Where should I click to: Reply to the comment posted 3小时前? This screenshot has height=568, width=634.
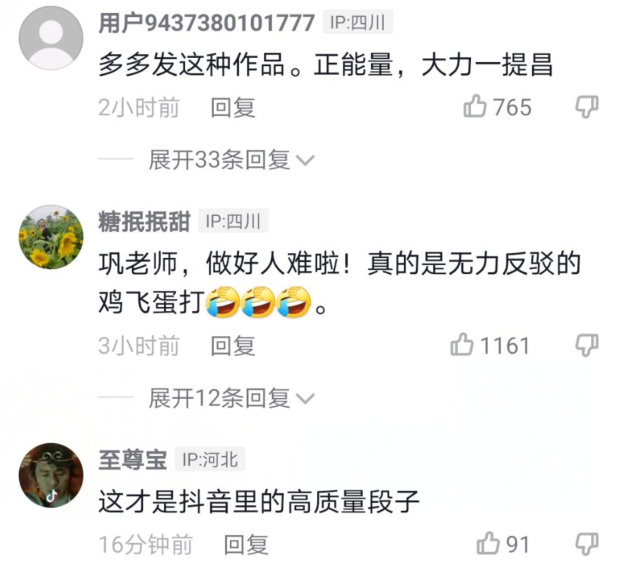coord(233,346)
